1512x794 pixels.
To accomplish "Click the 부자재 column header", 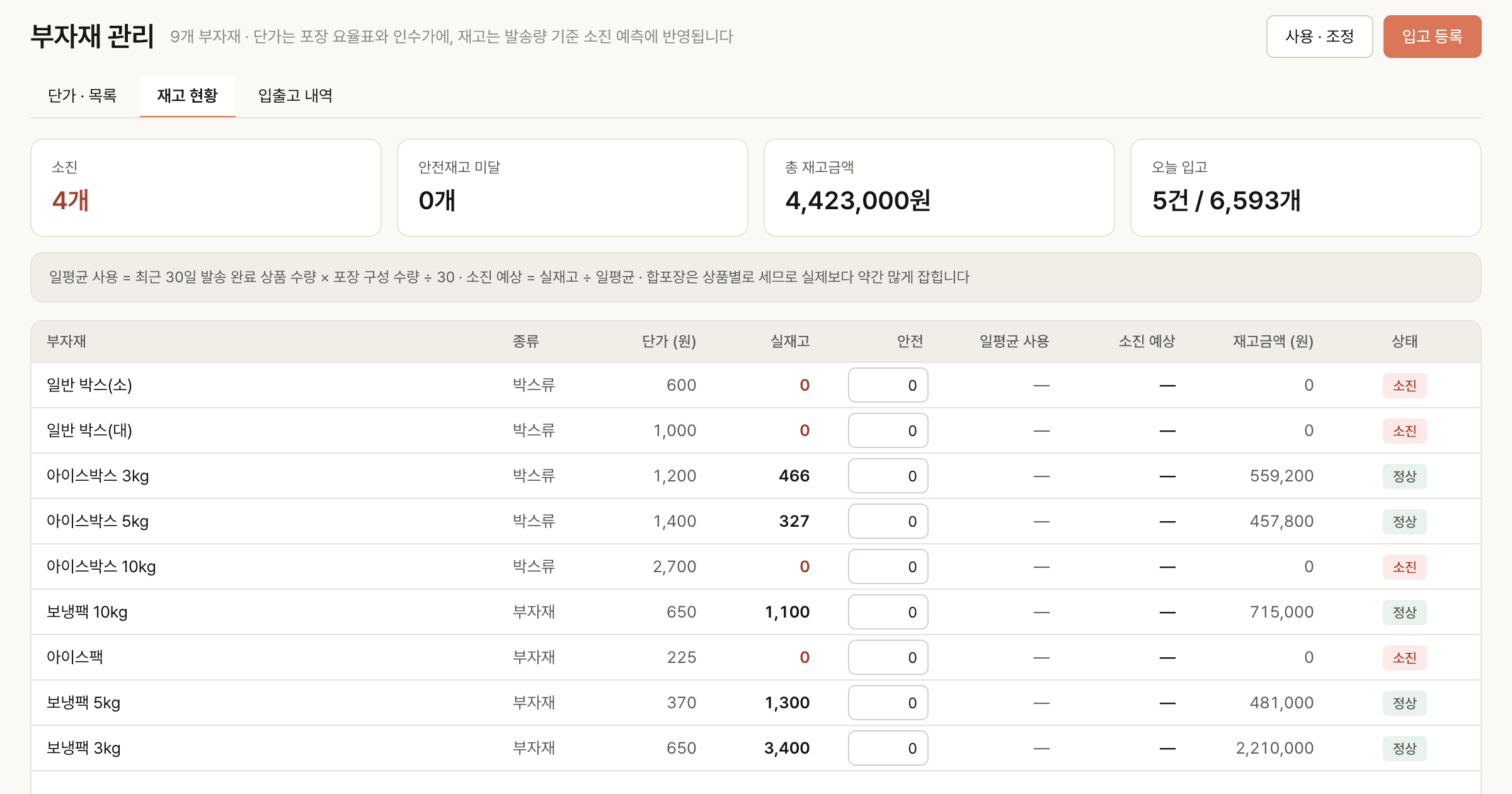I will (x=66, y=342).
